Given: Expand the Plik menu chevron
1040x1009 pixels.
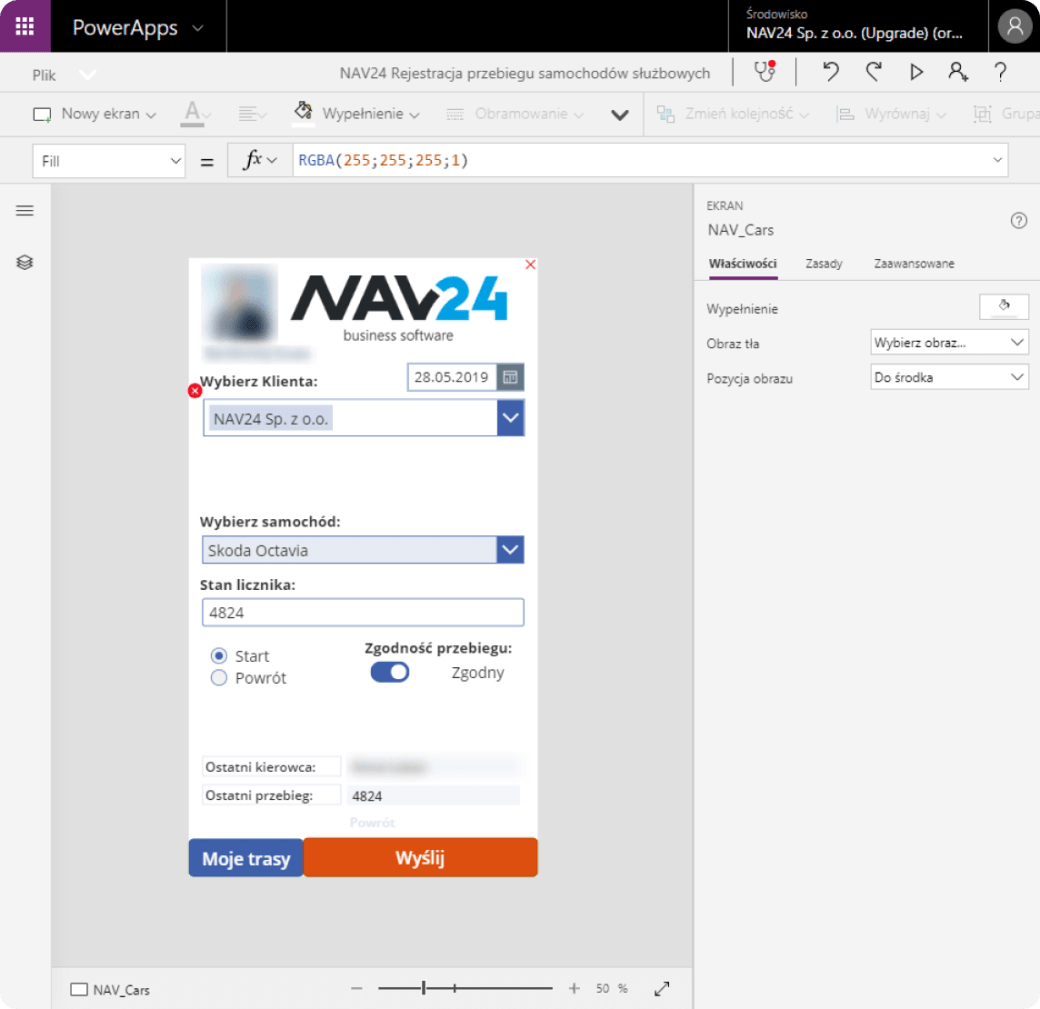Looking at the screenshot, I should (x=88, y=74).
